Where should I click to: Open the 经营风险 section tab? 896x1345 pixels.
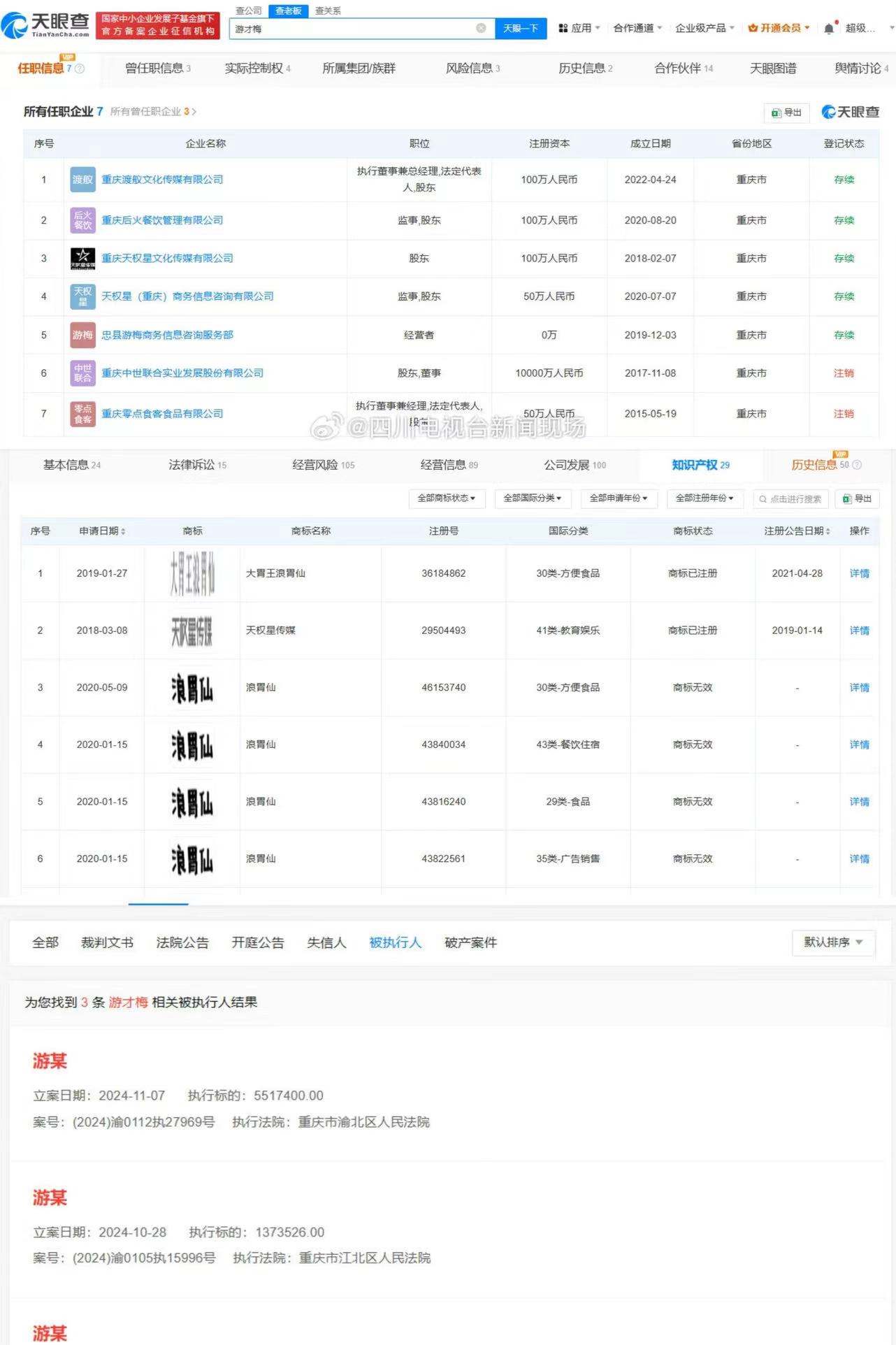pos(324,465)
